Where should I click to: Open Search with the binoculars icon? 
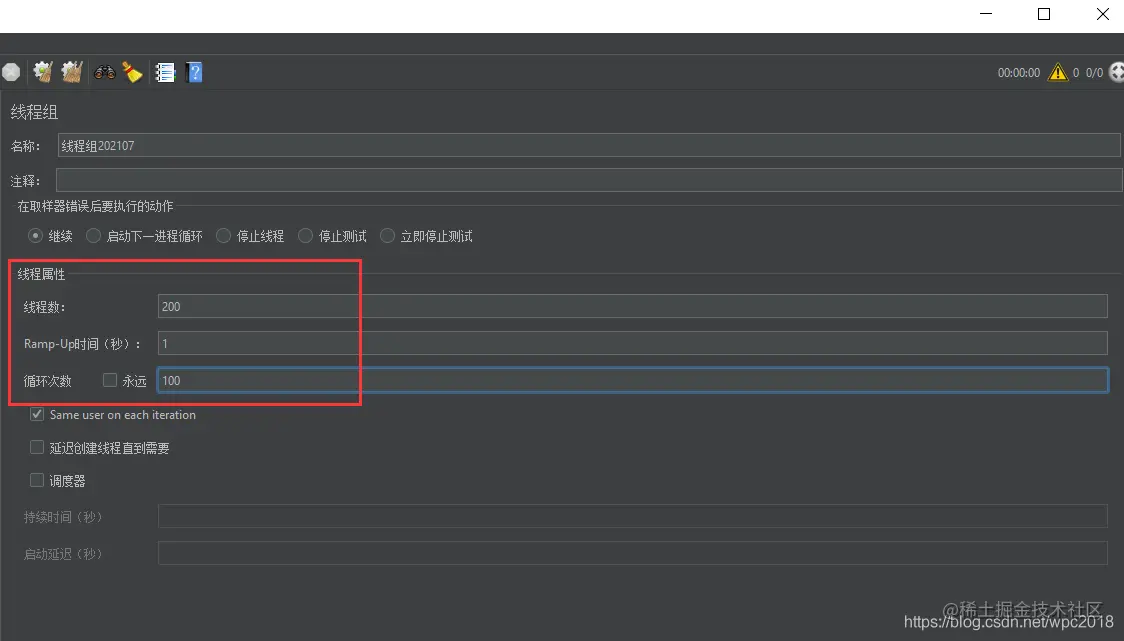(x=105, y=72)
